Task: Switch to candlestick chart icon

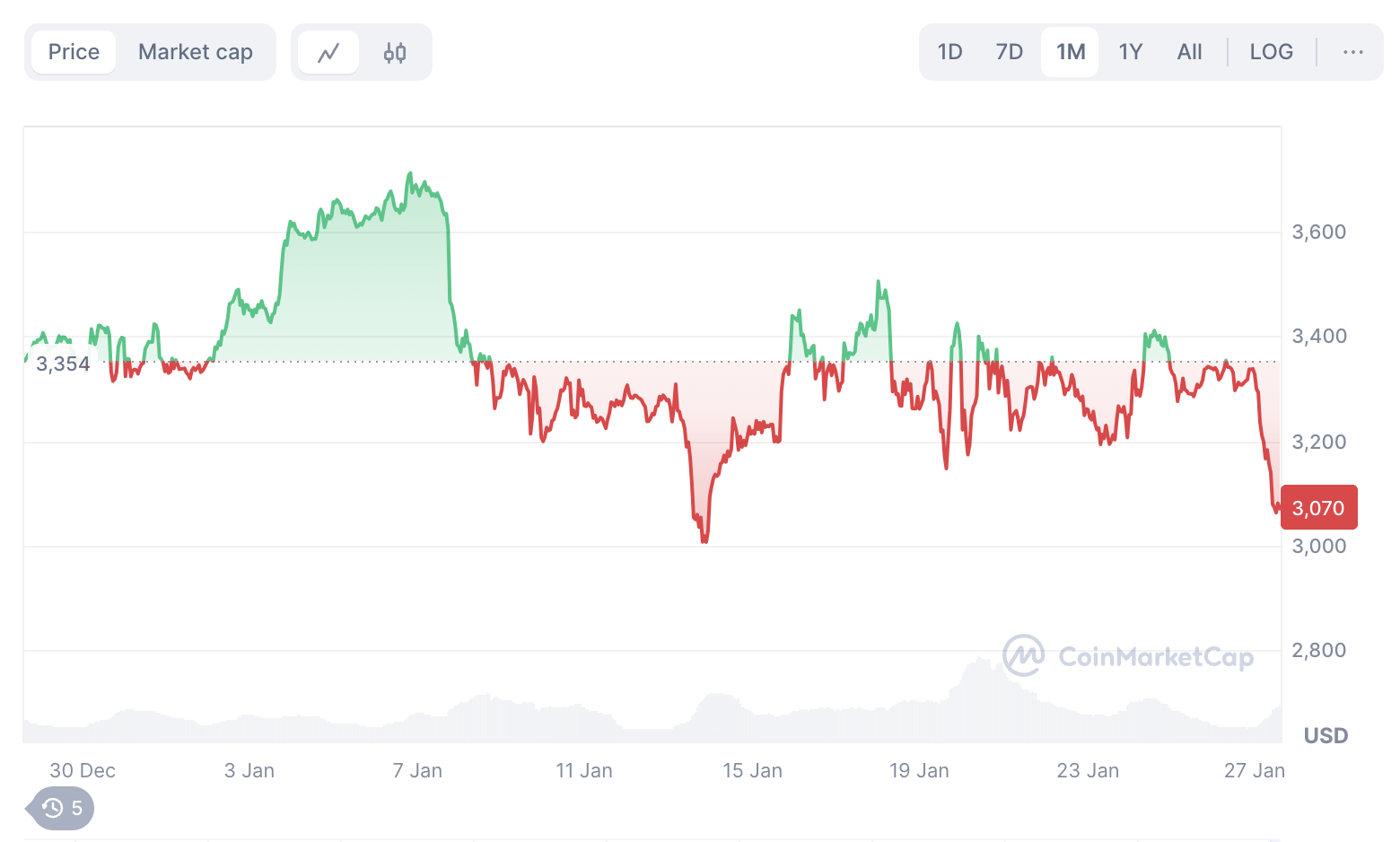Action: (395, 52)
